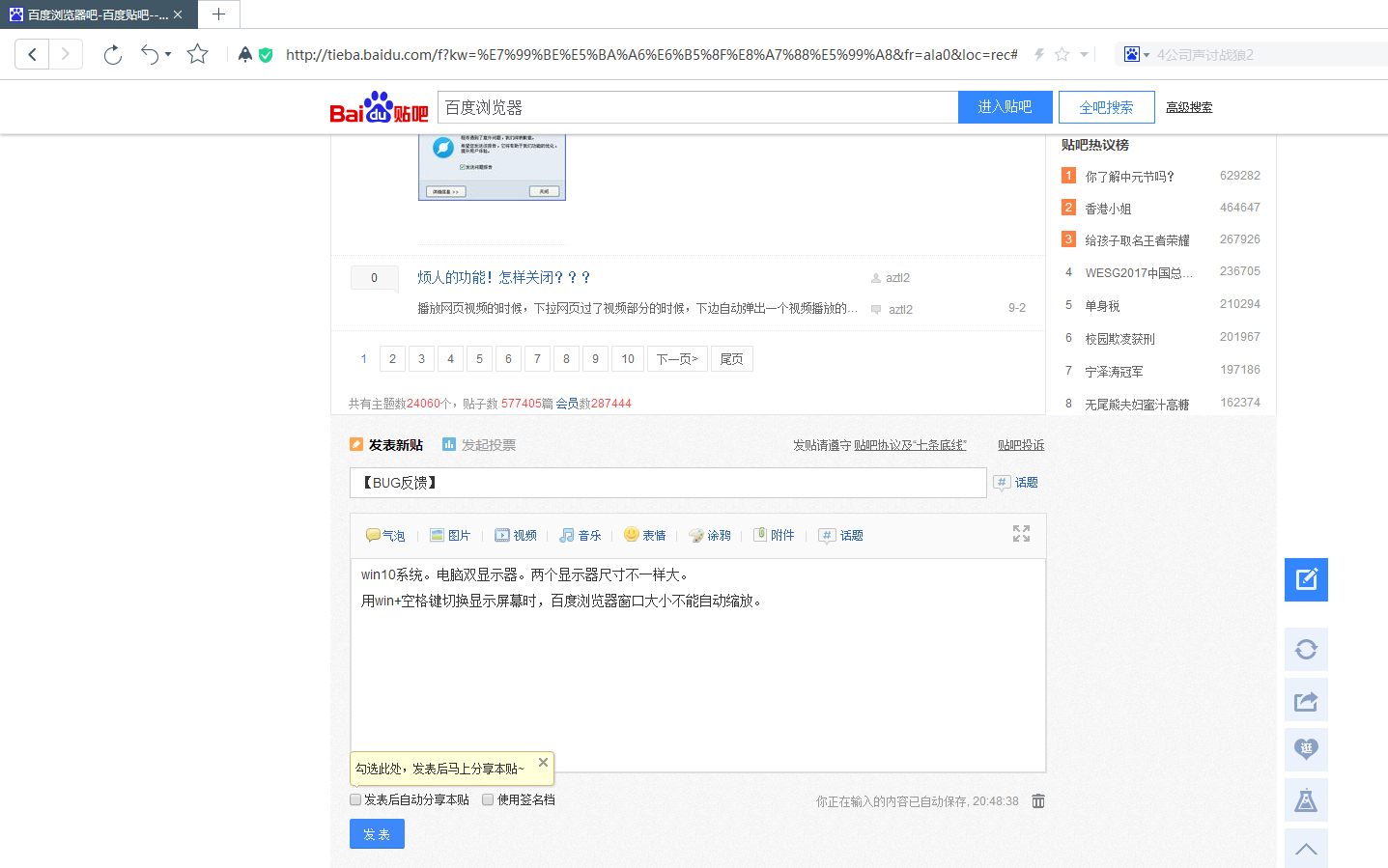Close the 勾选此处 yellow tooltip
This screenshot has height=868, width=1388.
click(x=544, y=763)
